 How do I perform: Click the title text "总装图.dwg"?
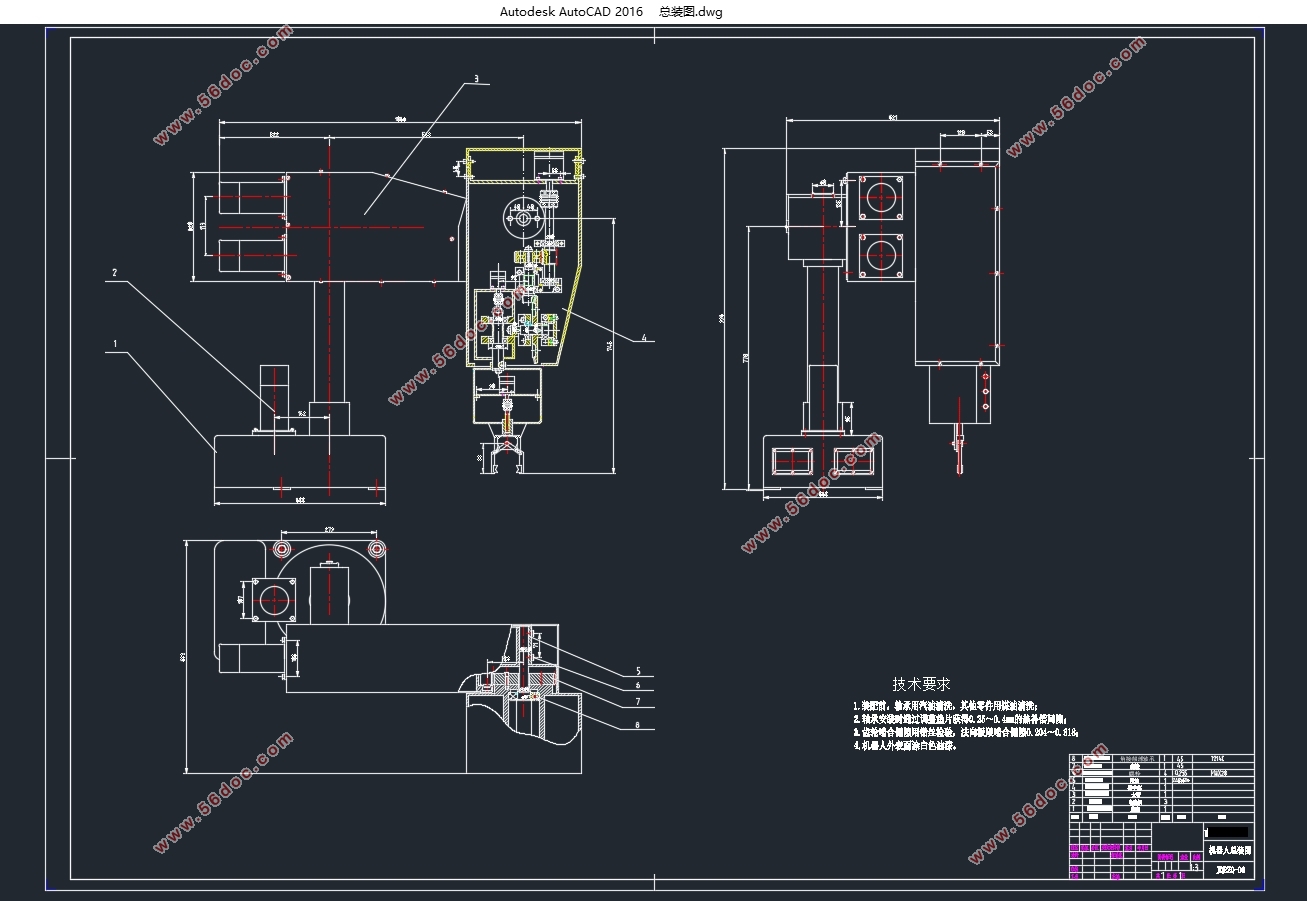[690, 12]
